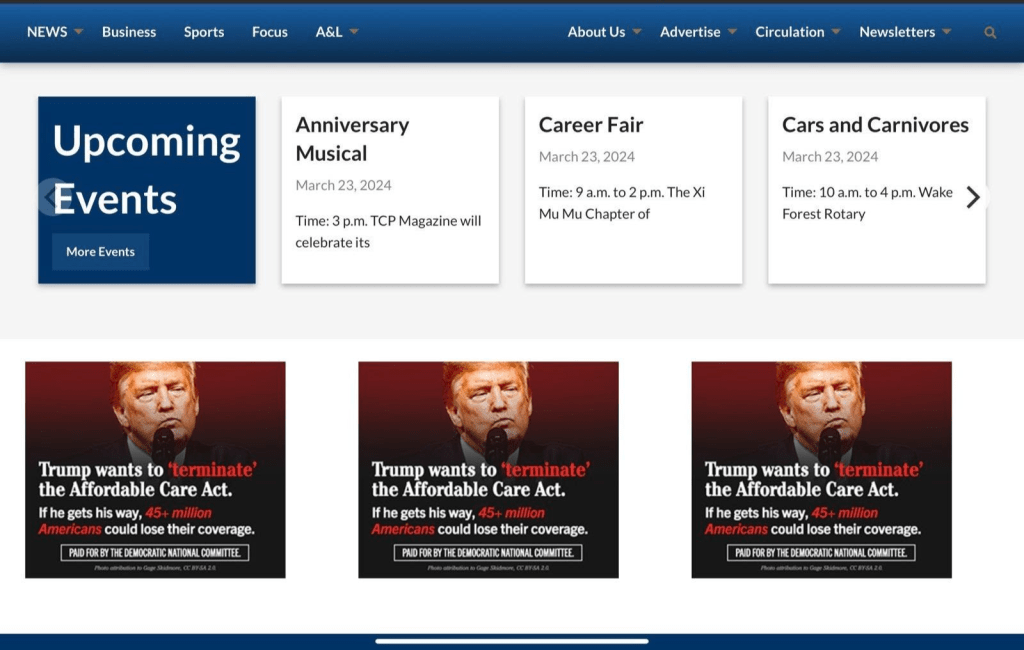Expand the Circulation dropdown
Image resolution: width=1024 pixels, height=650 pixels.
click(x=836, y=32)
